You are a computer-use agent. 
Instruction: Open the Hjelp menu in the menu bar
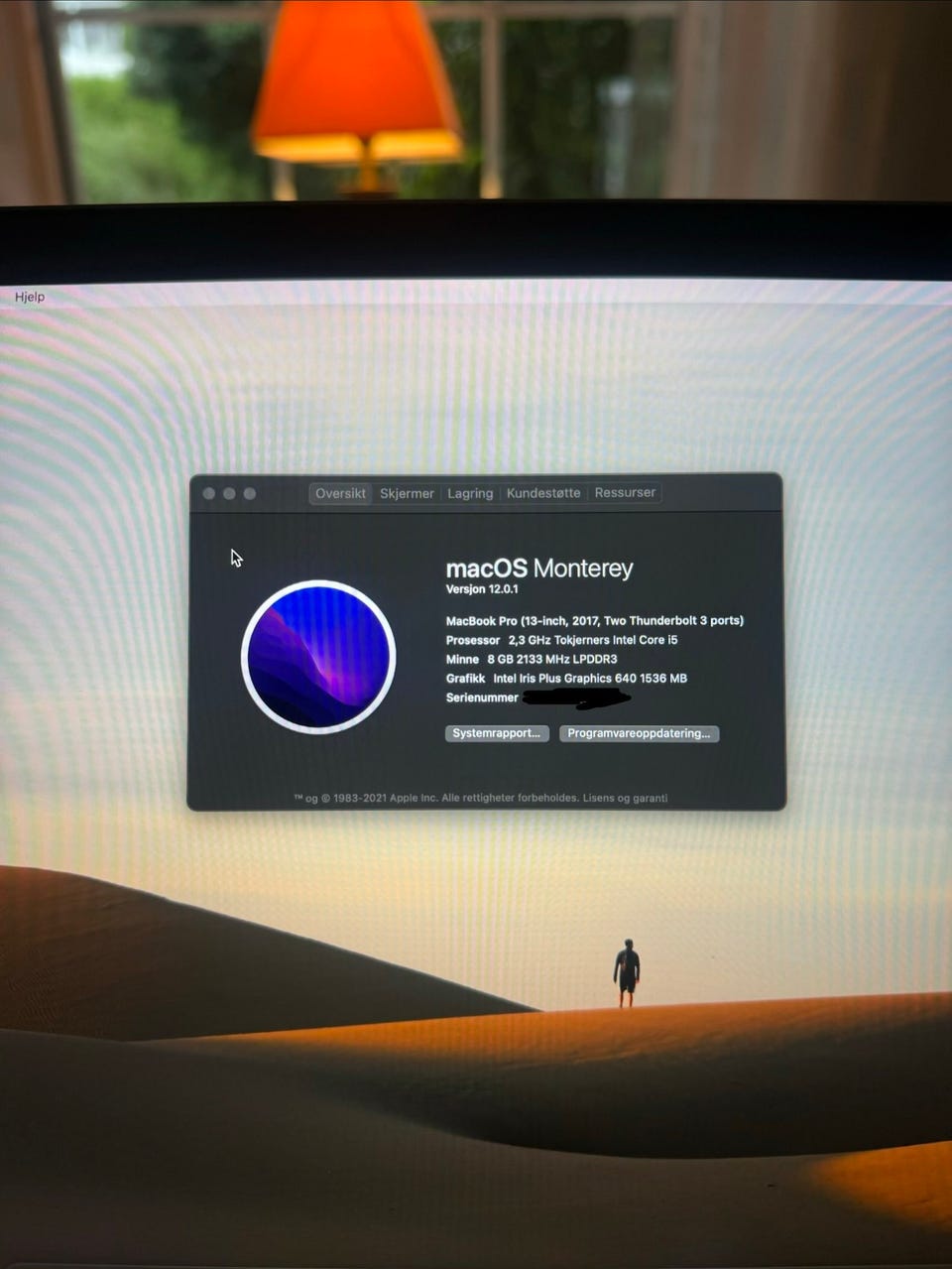30,296
